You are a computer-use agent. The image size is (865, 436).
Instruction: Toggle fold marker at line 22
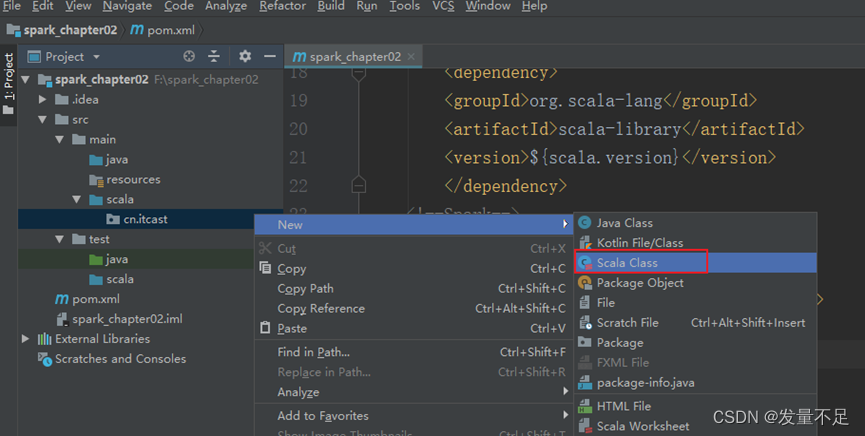click(358, 186)
